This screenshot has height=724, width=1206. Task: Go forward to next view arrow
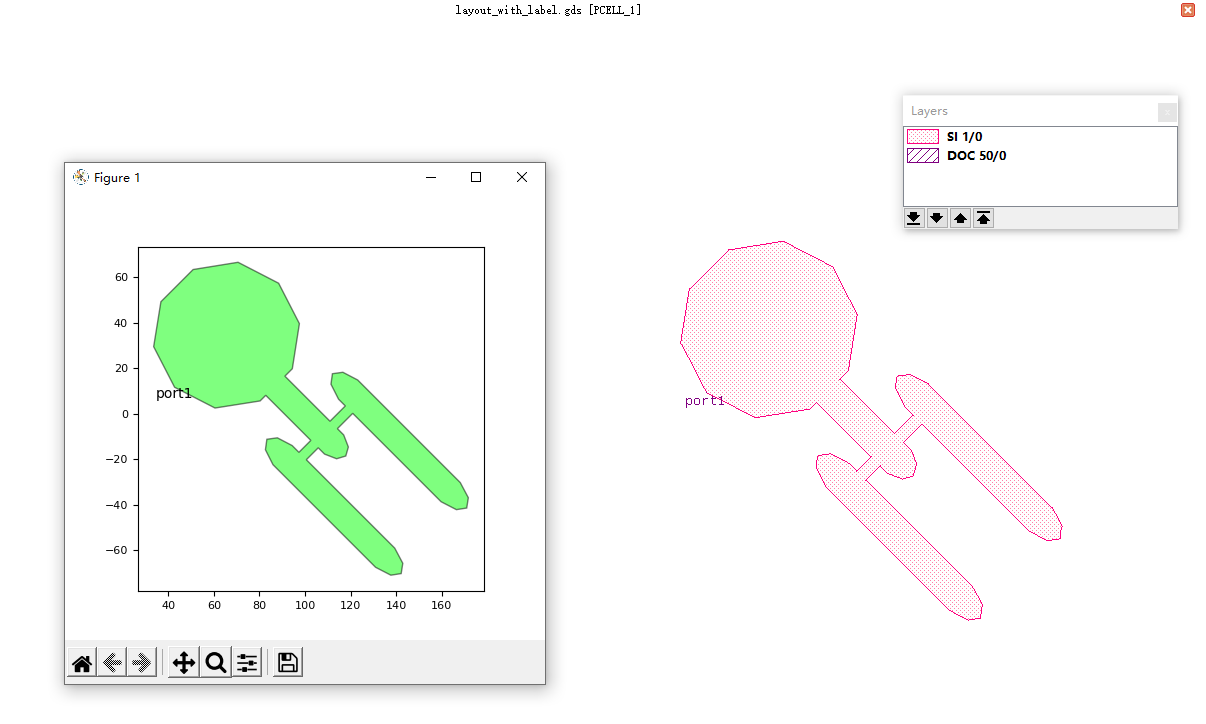tap(142, 662)
